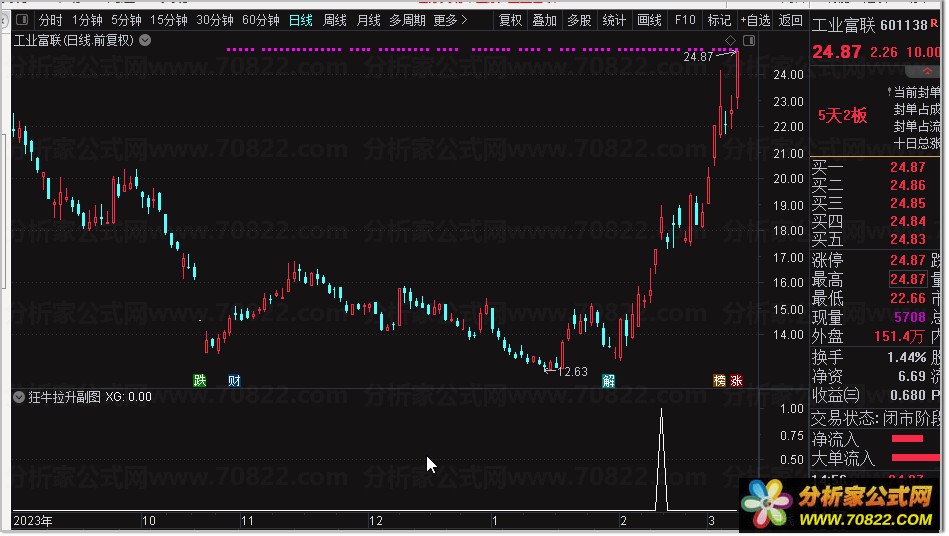
Task: Click the 叠加 overlay button
Action: [x=544, y=21]
